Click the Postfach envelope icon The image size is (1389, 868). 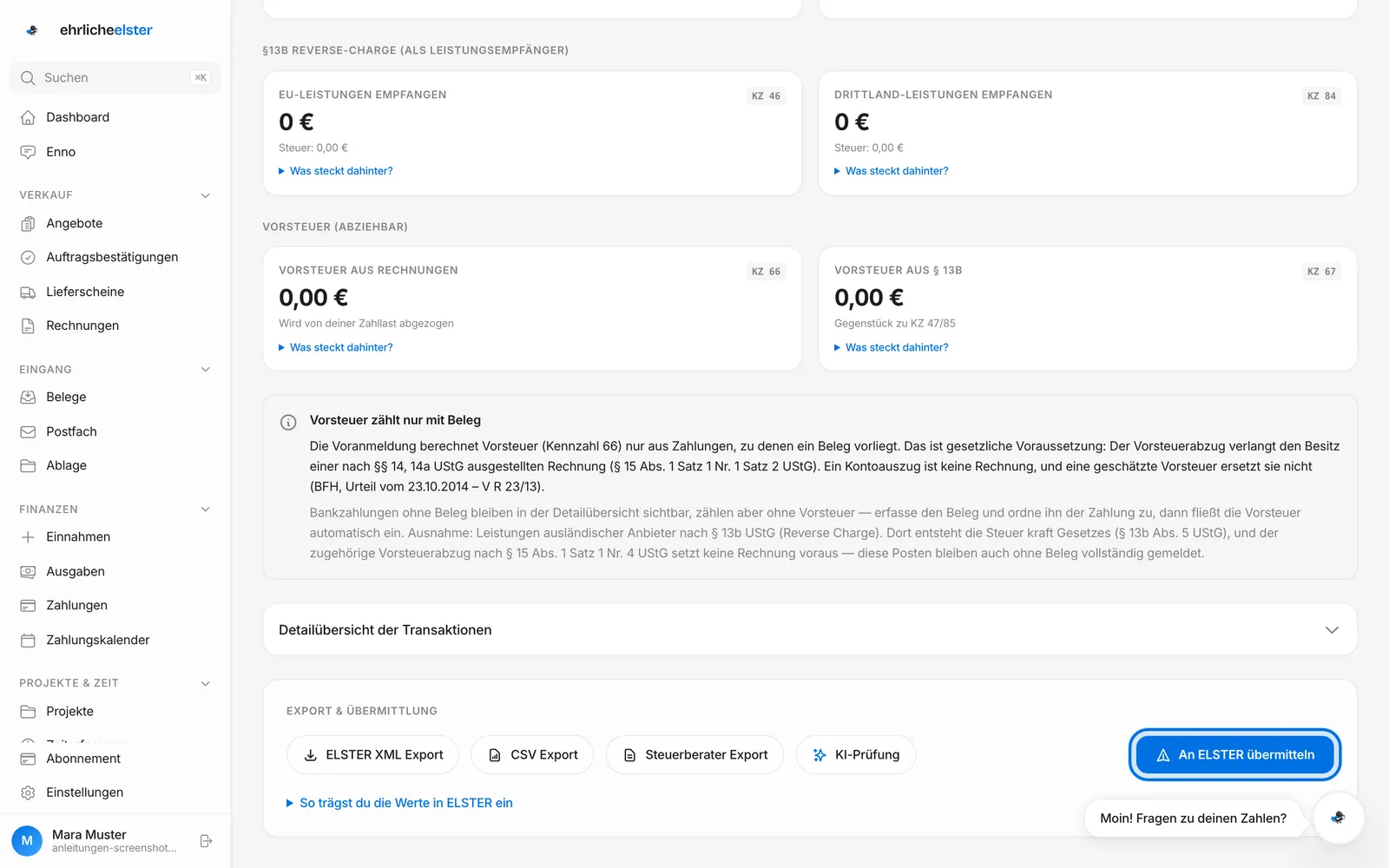(x=28, y=431)
